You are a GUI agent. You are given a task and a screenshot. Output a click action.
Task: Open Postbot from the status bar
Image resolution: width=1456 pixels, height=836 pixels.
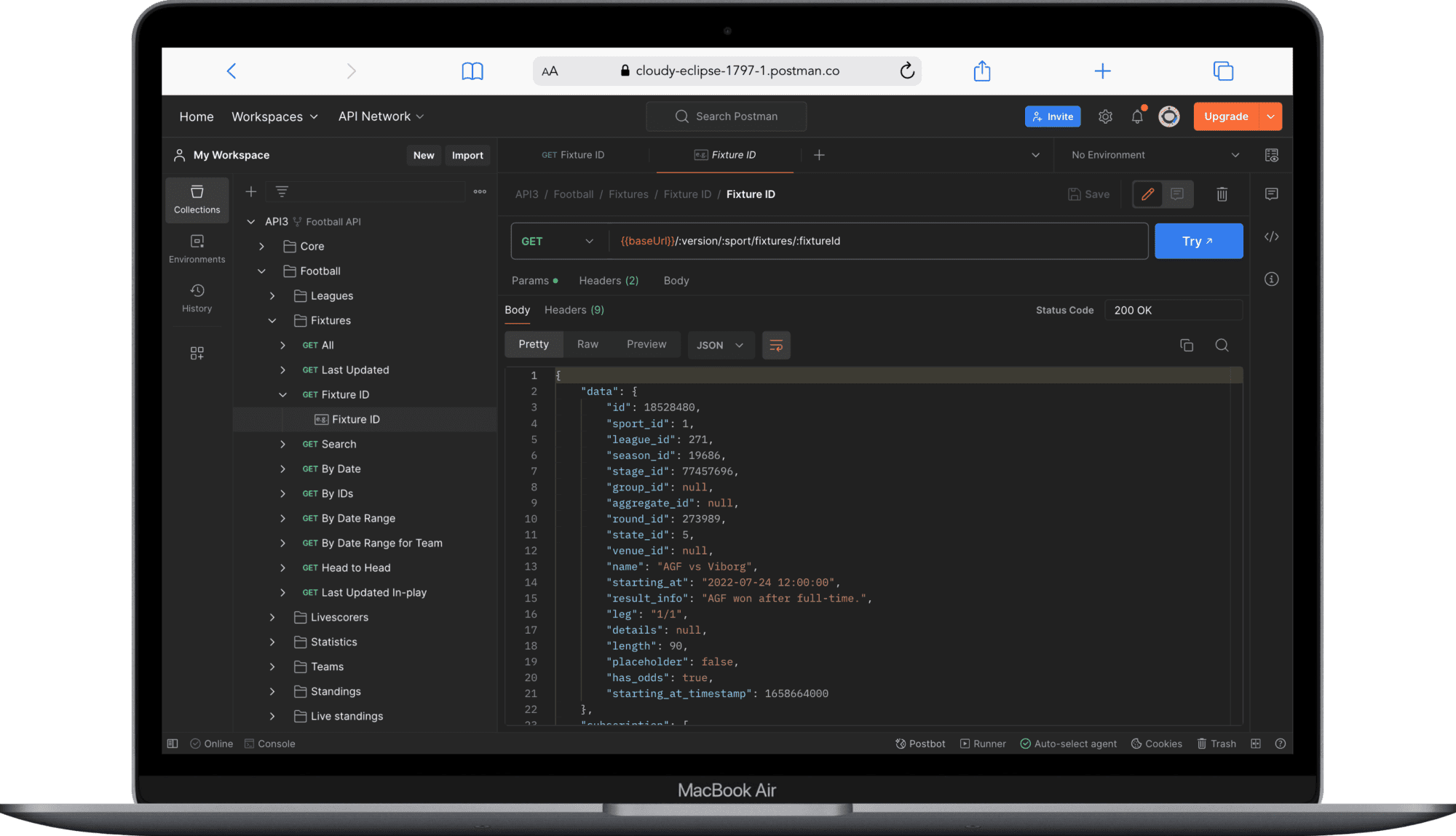919,743
